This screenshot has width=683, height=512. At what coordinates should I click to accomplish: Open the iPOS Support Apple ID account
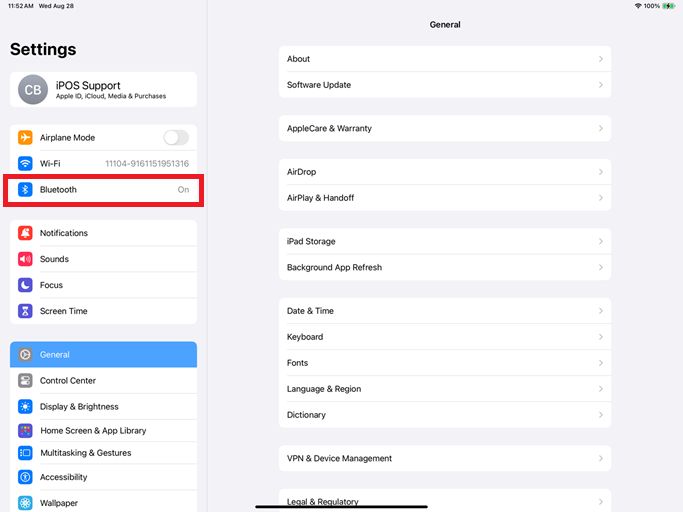click(103, 89)
